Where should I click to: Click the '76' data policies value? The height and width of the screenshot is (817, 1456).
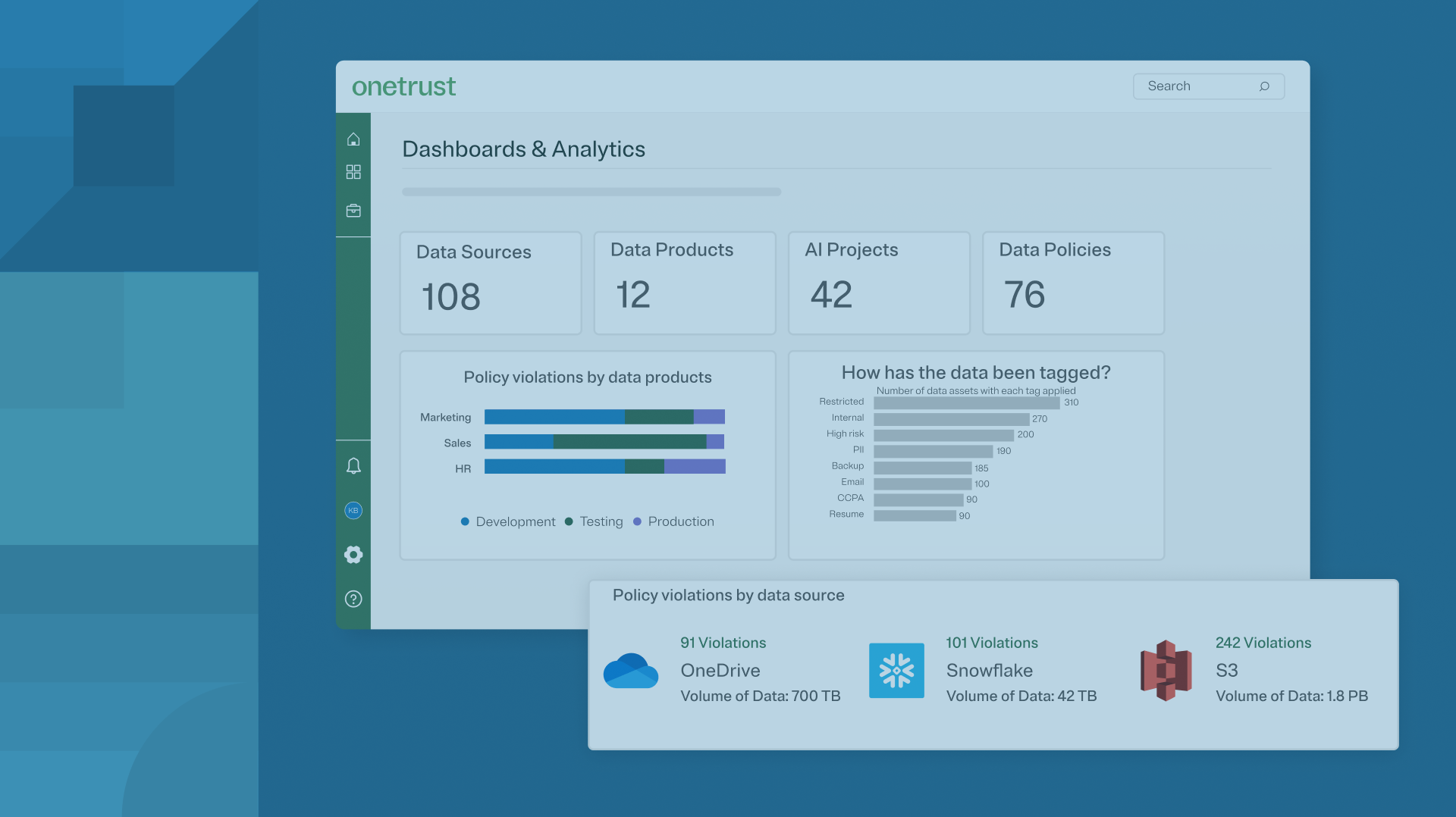point(1025,294)
